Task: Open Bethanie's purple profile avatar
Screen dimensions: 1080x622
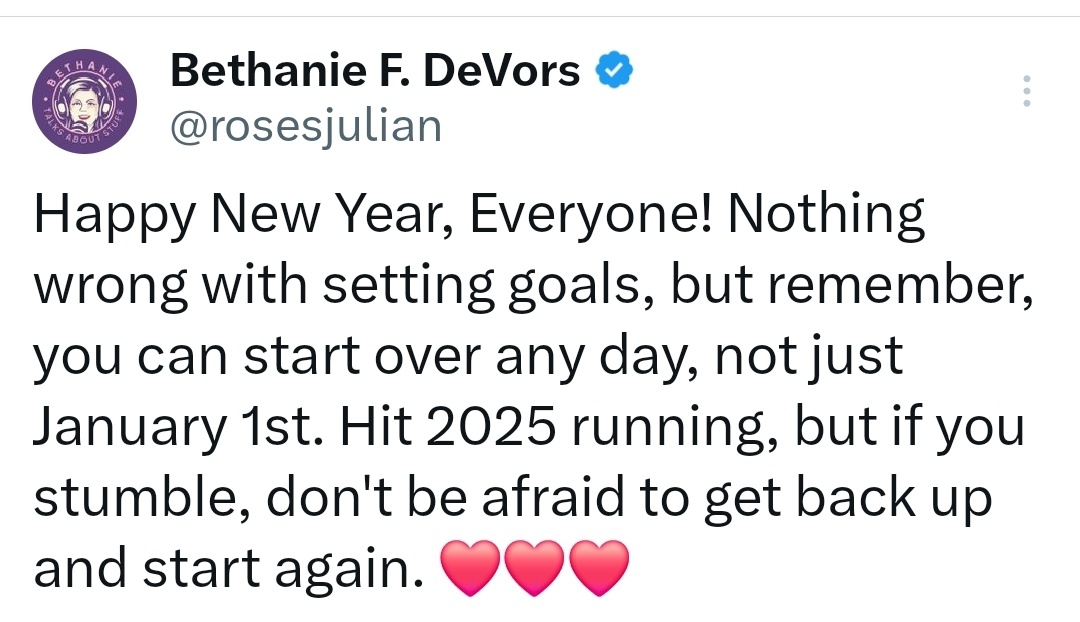Action: [x=85, y=101]
